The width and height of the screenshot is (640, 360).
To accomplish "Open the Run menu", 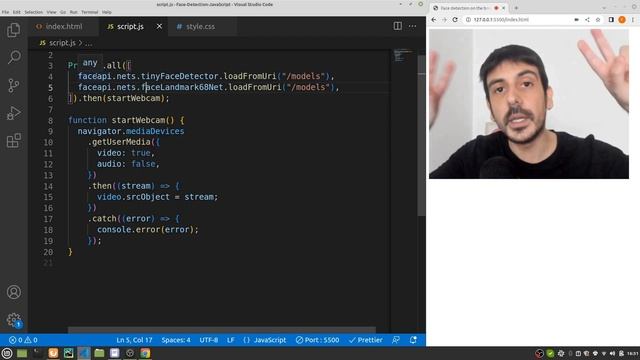I will [73, 12].
